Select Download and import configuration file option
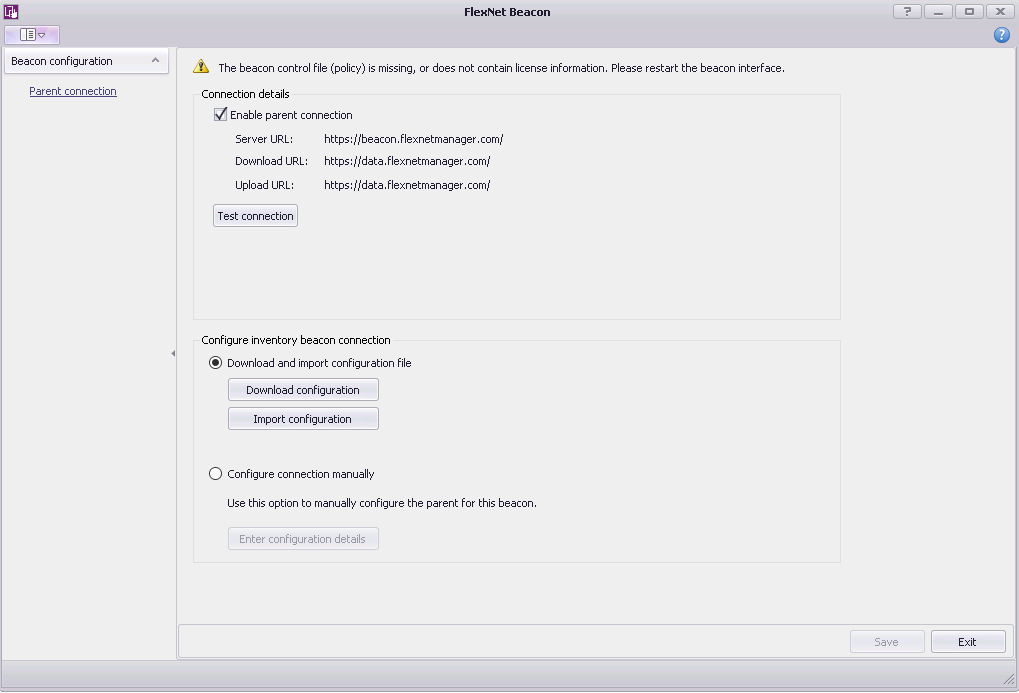The height and width of the screenshot is (693, 1019). (215, 363)
